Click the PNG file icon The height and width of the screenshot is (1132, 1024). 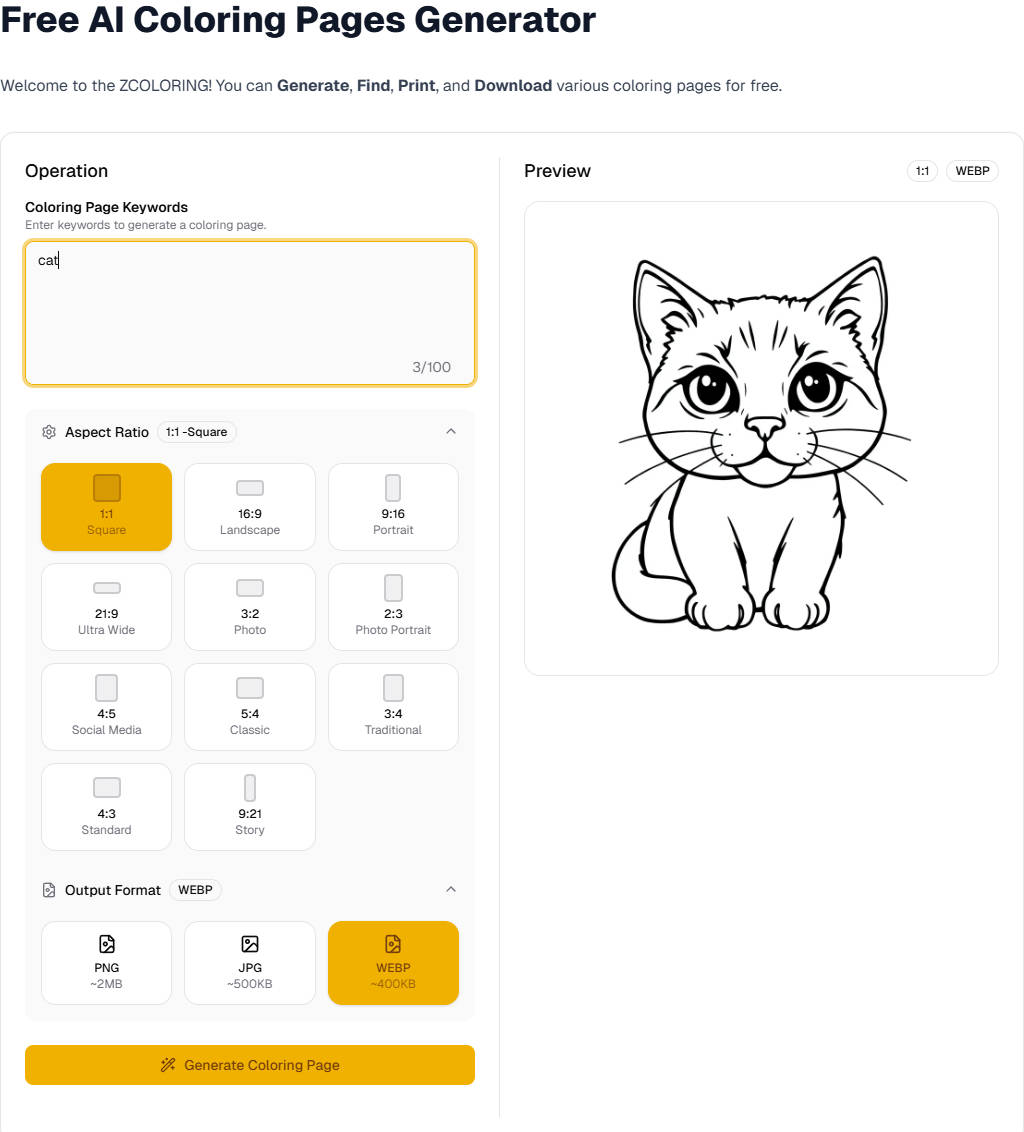[x=106, y=944]
